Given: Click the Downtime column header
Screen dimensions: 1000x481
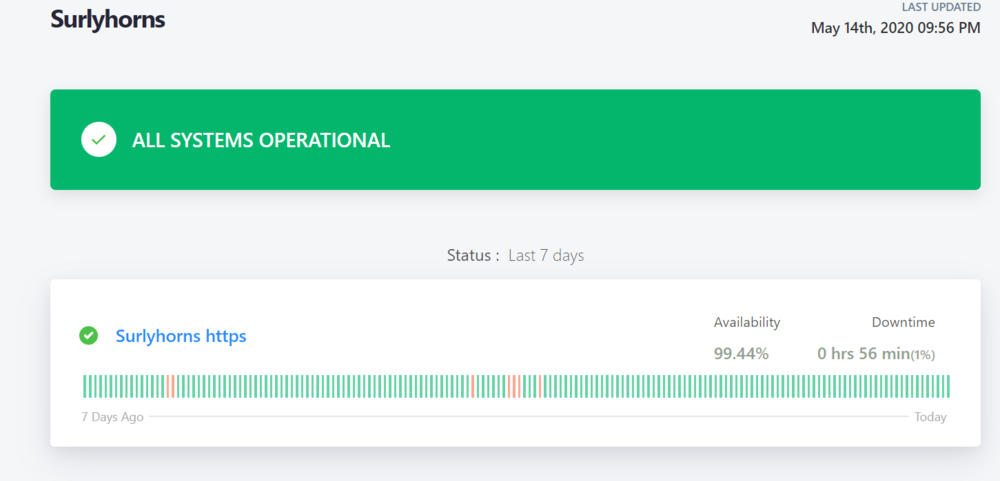Looking at the screenshot, I should pos(903,322).
